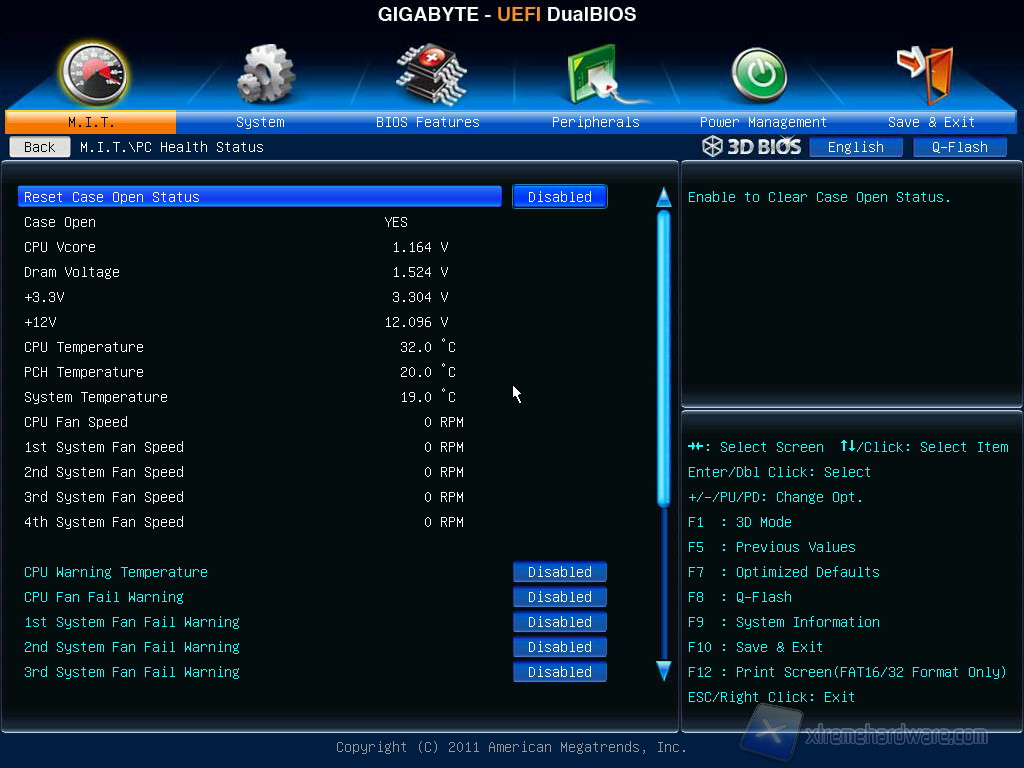Toggle CPU Fan Fail Warning setting

pyautogui.click(x=559, y=597)
